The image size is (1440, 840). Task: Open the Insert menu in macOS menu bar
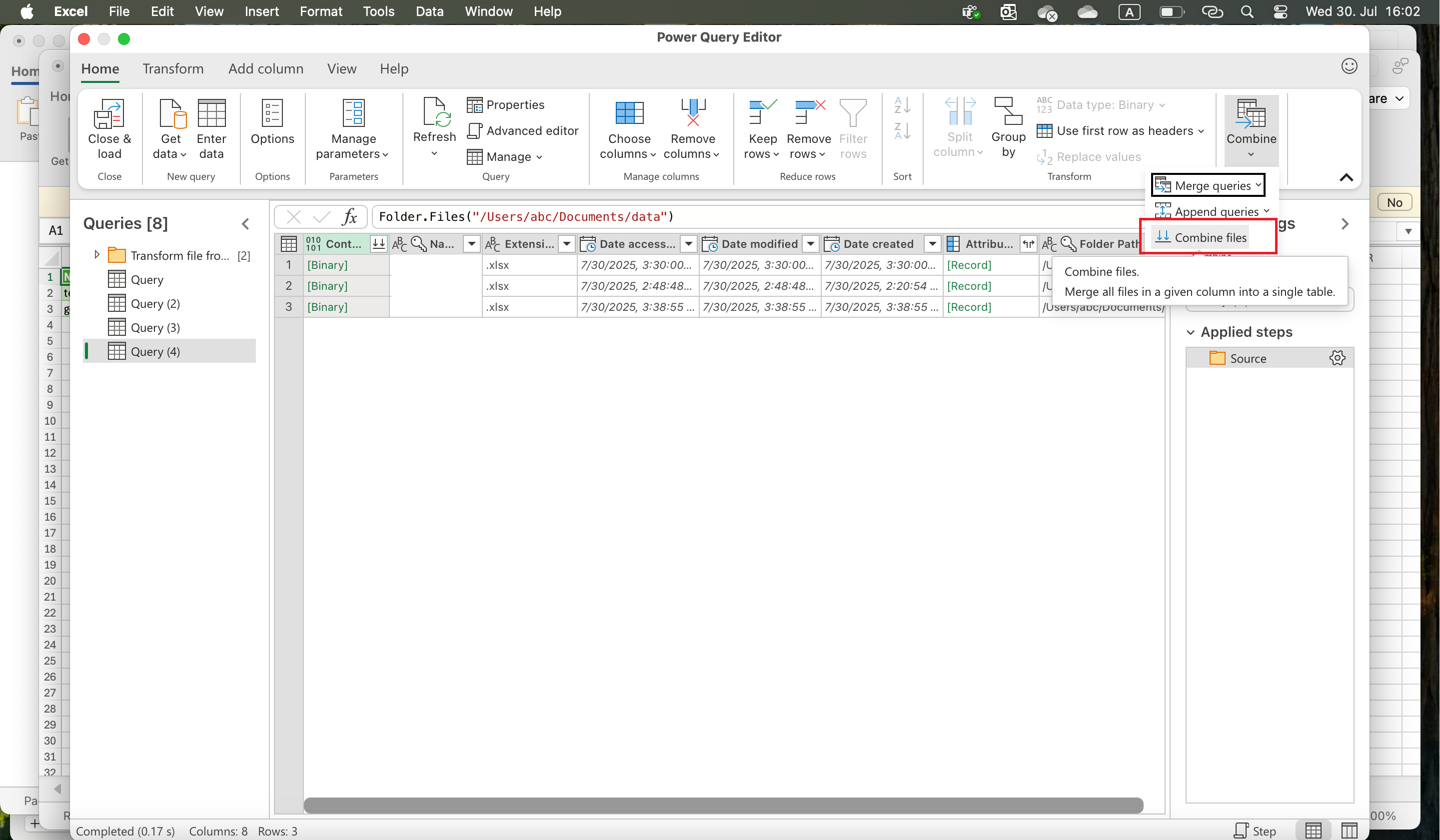point(261,11)
